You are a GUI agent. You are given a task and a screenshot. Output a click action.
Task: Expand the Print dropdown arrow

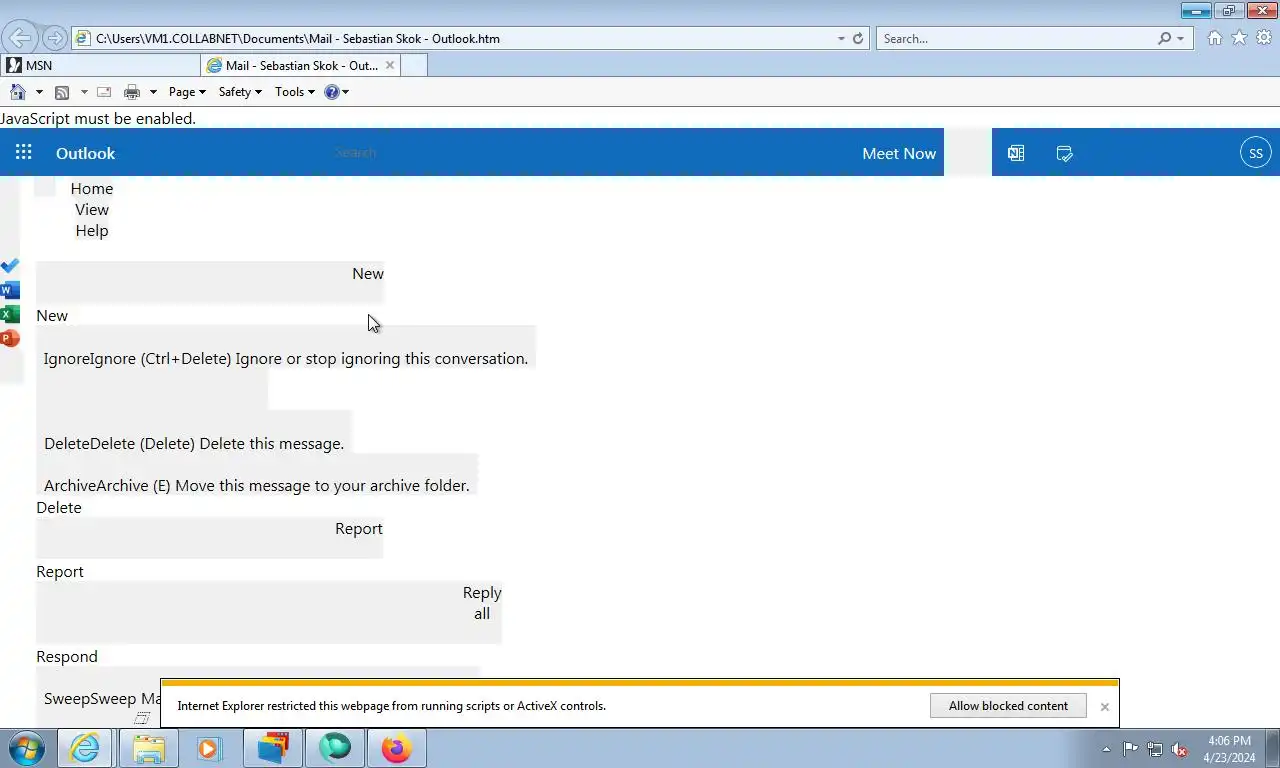[x=153, y=92]
